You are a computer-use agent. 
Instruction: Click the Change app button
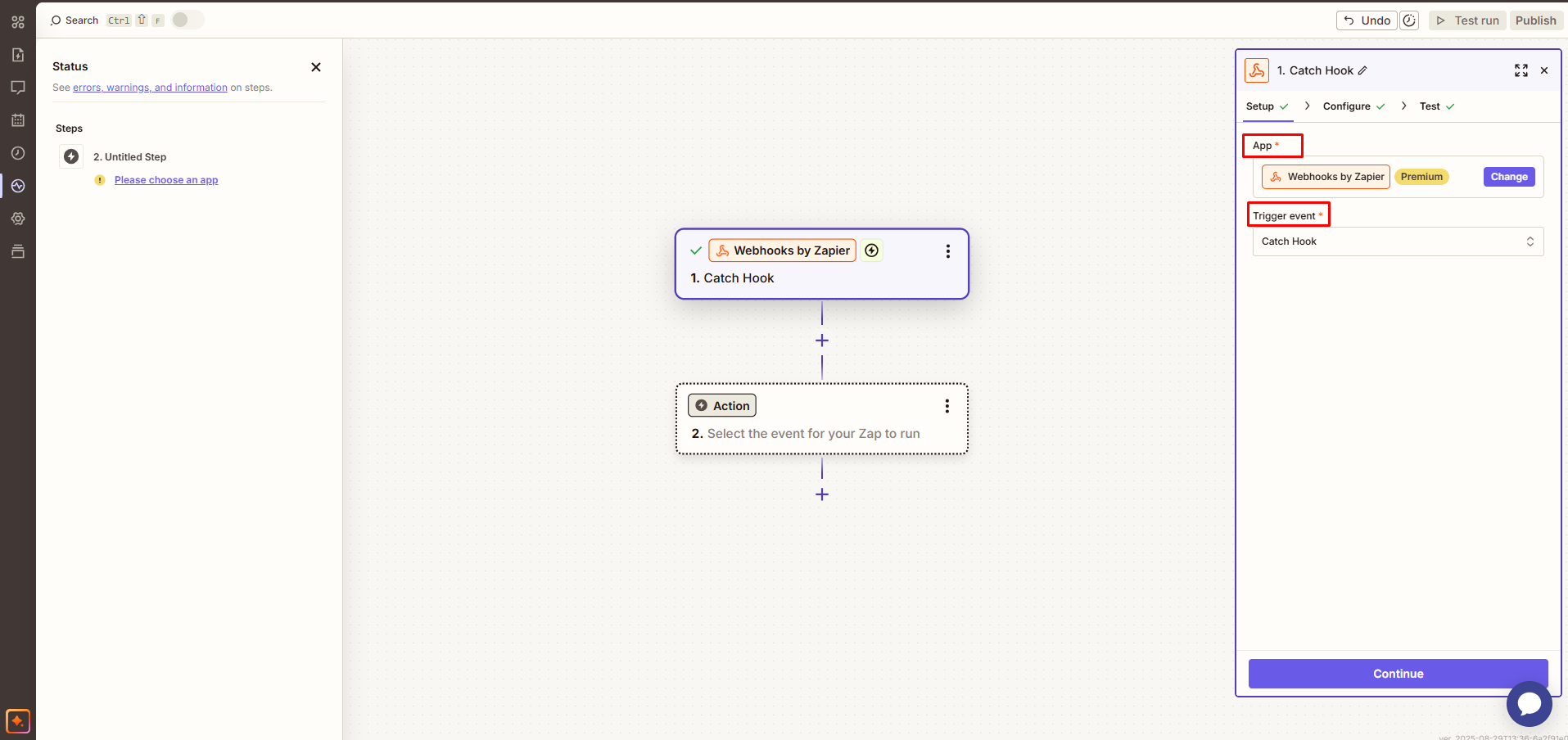(1508, 177)
